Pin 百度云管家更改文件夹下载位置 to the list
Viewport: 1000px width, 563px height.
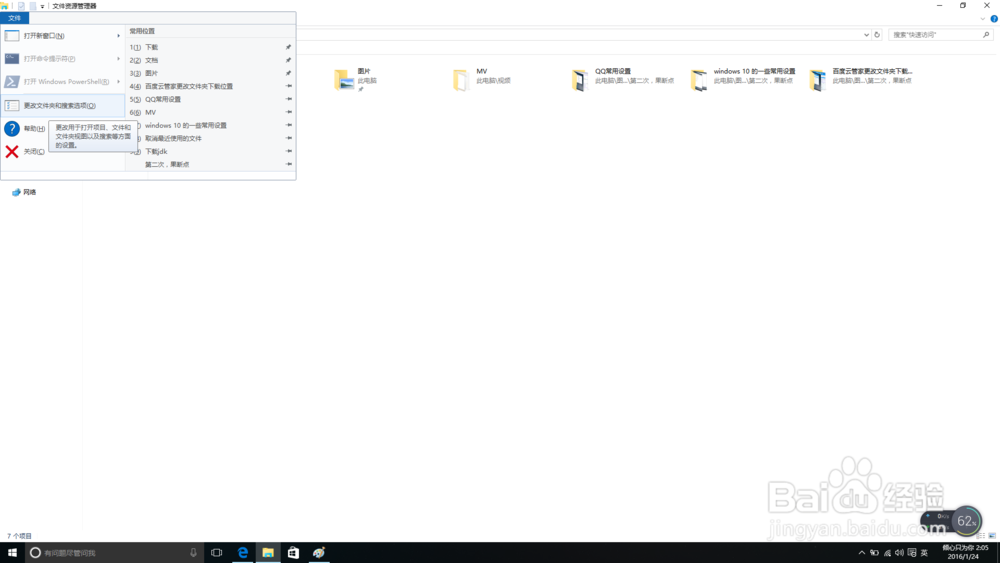[x=288, y=86]
